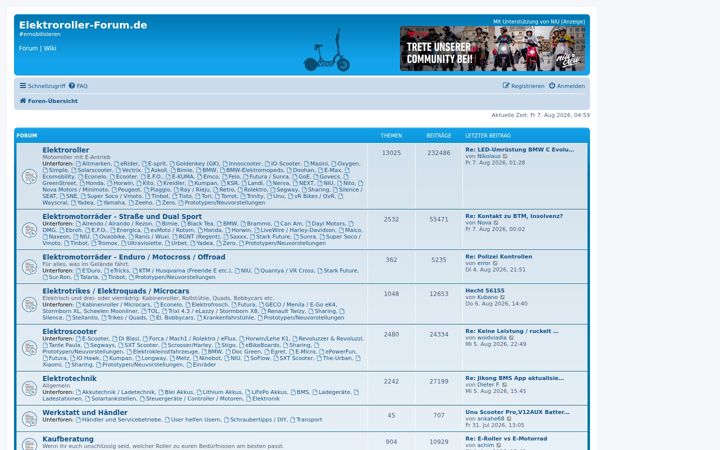This screenshot has height=450, width=720.
Task: Click the Elektroroller-Forum.de site title
Action: [83, 25]
